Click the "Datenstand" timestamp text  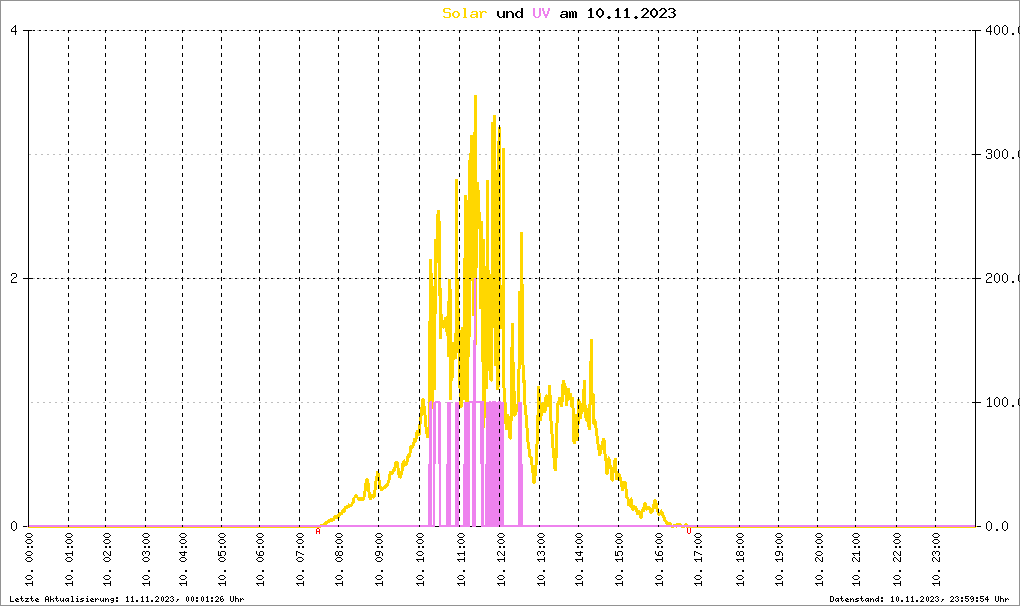918,598
